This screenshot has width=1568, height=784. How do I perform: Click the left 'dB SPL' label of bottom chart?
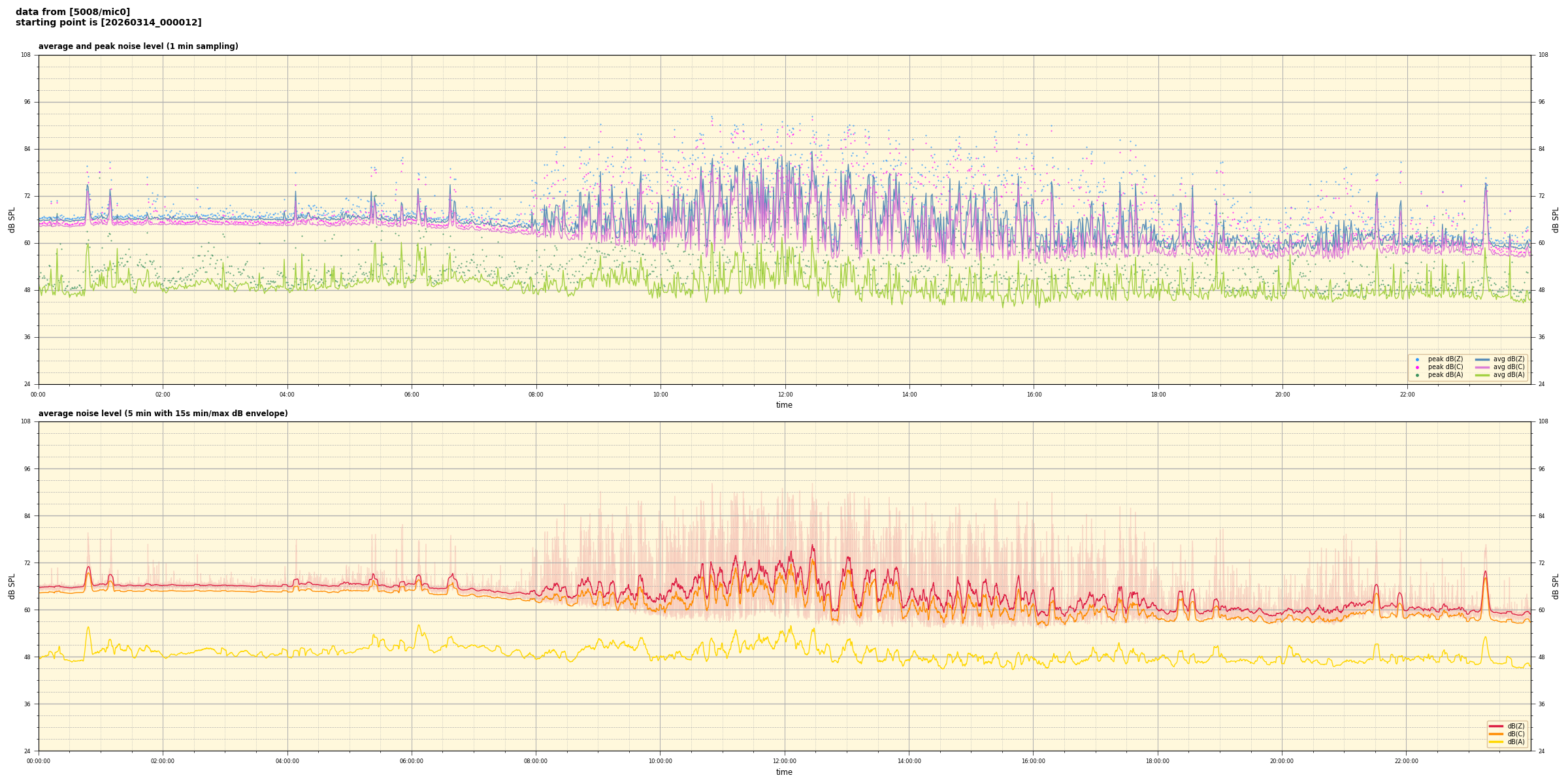click(x=12, y=586)
